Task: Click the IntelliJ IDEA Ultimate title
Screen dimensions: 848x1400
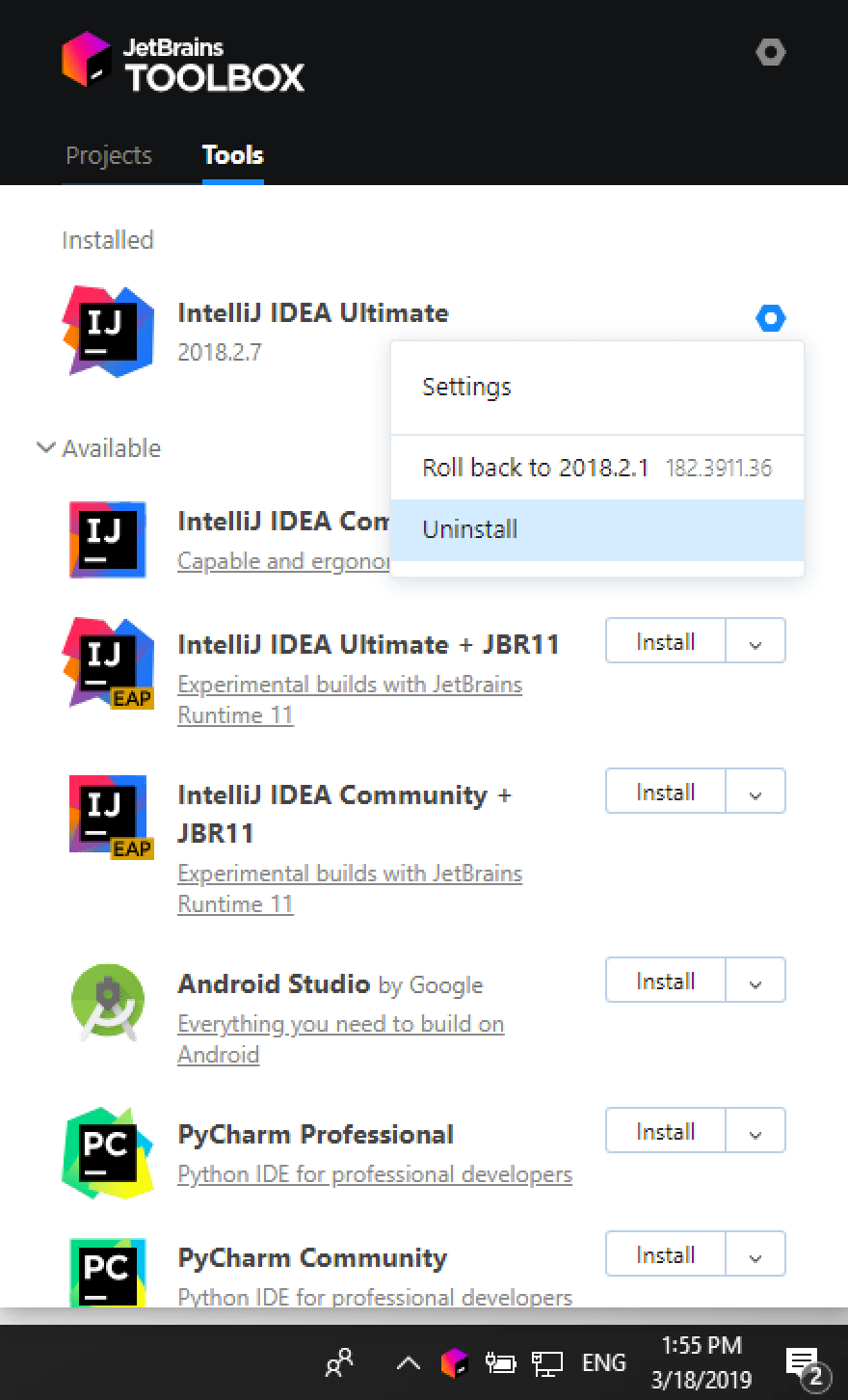Action: coord(313,313)
